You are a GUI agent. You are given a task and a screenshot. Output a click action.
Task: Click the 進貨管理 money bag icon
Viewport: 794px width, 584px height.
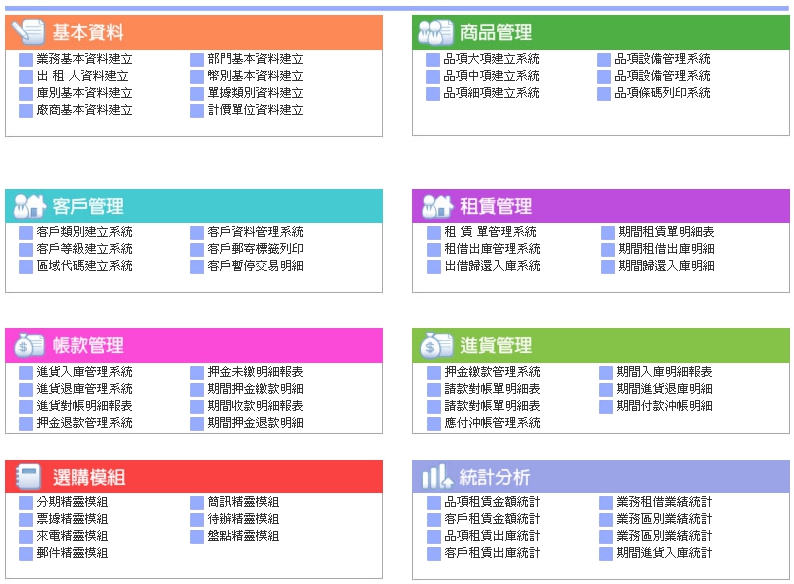436,345
